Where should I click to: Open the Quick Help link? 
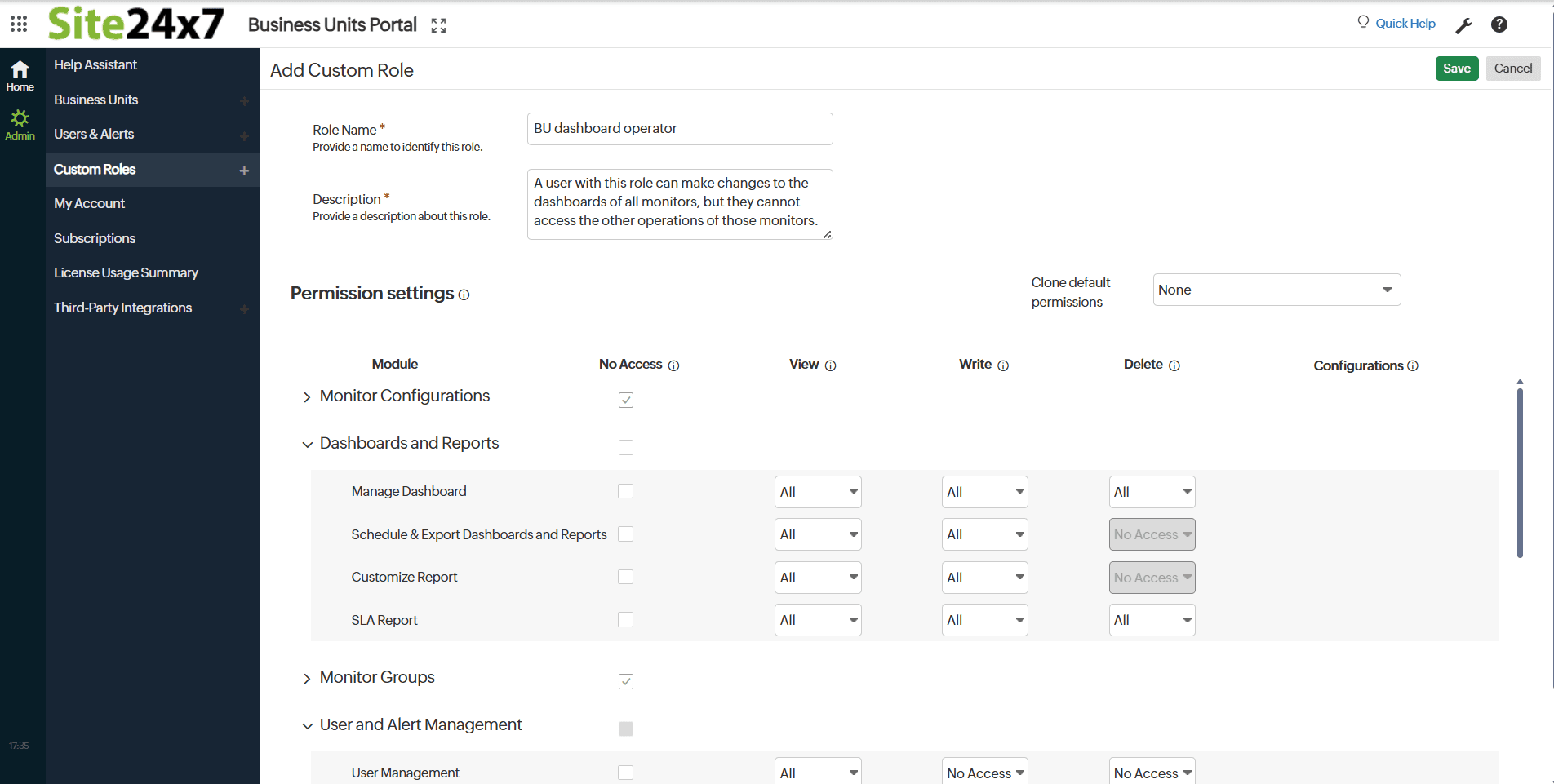(x=1404, y=24)
